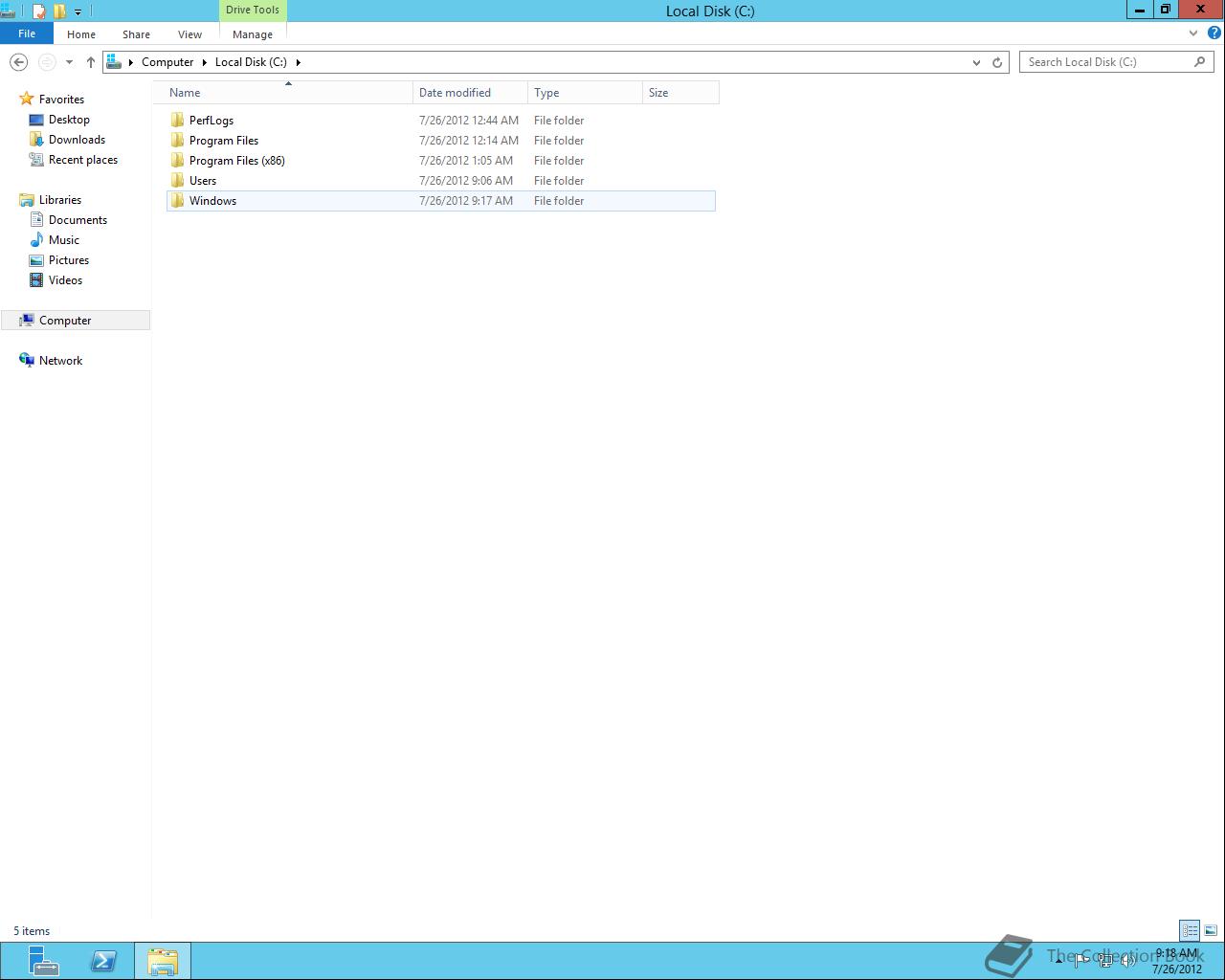Image resolution: width=1225 pixels, height=980 pixels.
Task: Switch to the Share ribbon tab
Action: pos(136,34)
